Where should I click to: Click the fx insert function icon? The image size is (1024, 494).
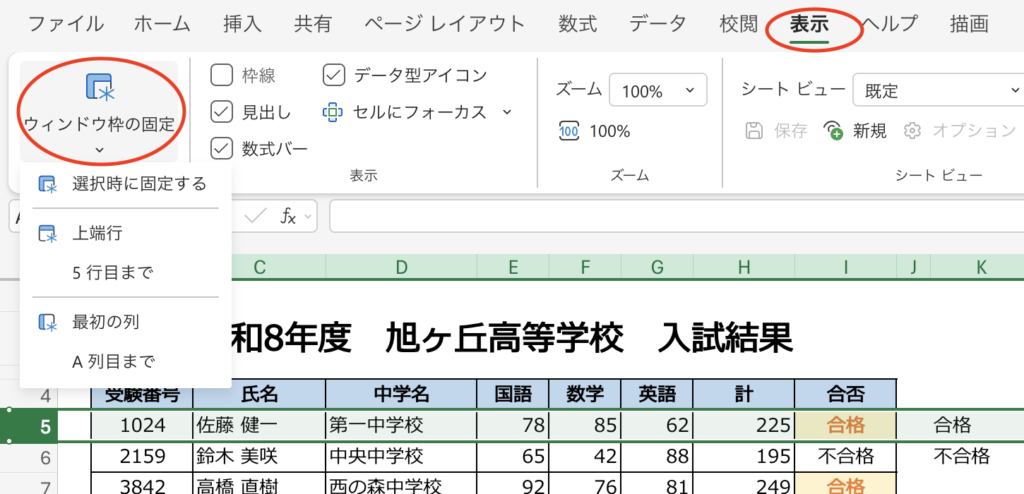coord(288,215)
